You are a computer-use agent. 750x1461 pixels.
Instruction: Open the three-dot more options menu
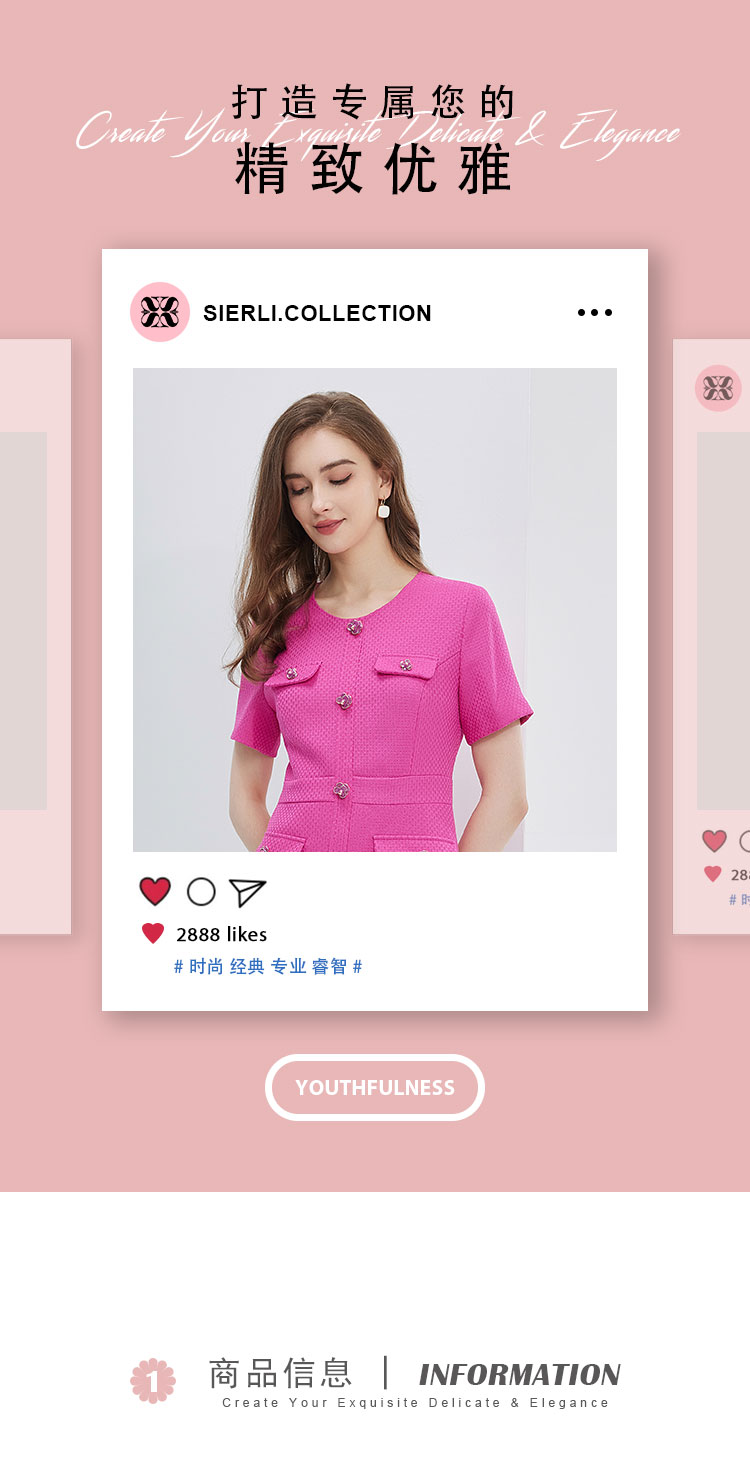coord(595,313)
